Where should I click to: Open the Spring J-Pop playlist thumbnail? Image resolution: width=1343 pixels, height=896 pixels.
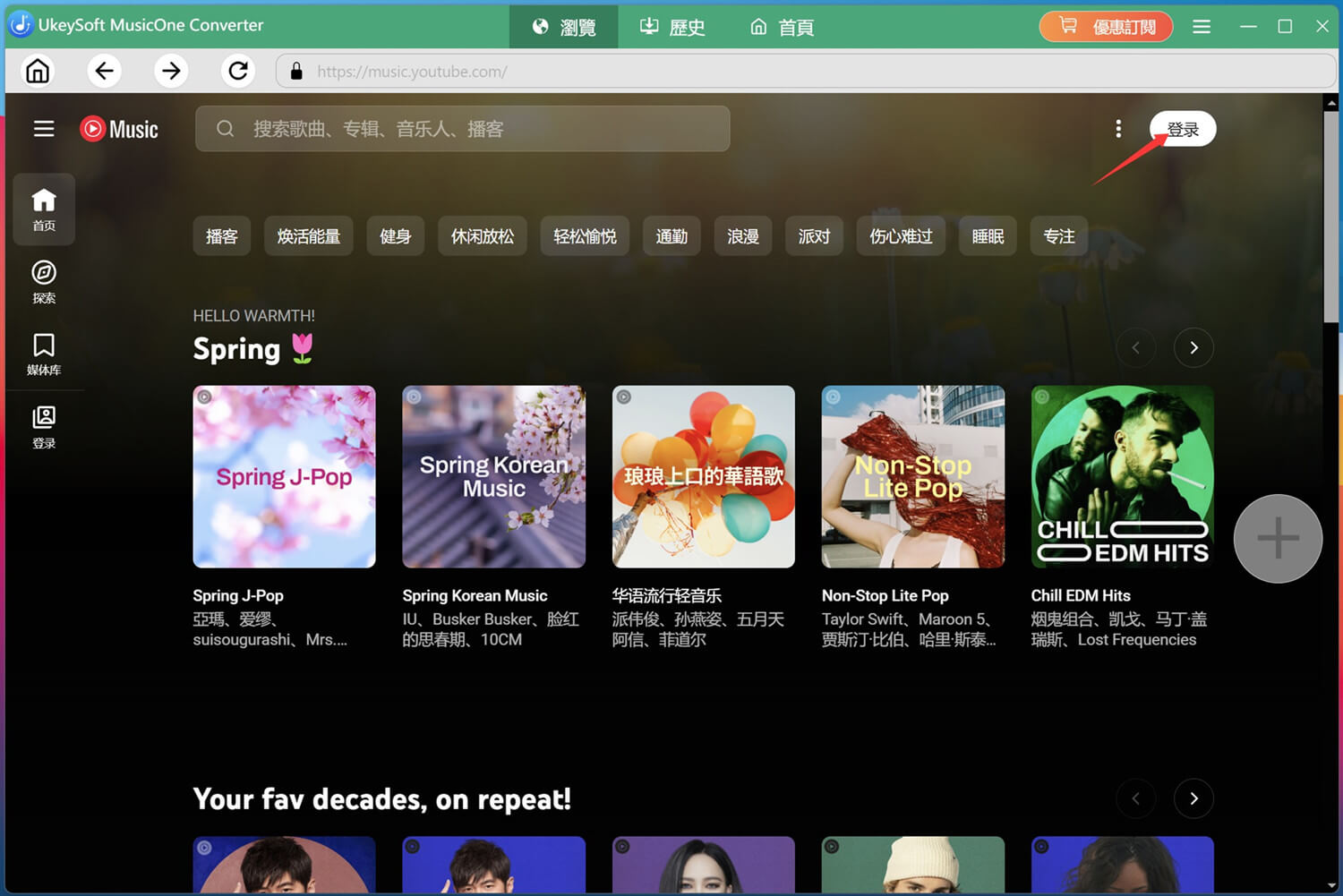point(284,476)
